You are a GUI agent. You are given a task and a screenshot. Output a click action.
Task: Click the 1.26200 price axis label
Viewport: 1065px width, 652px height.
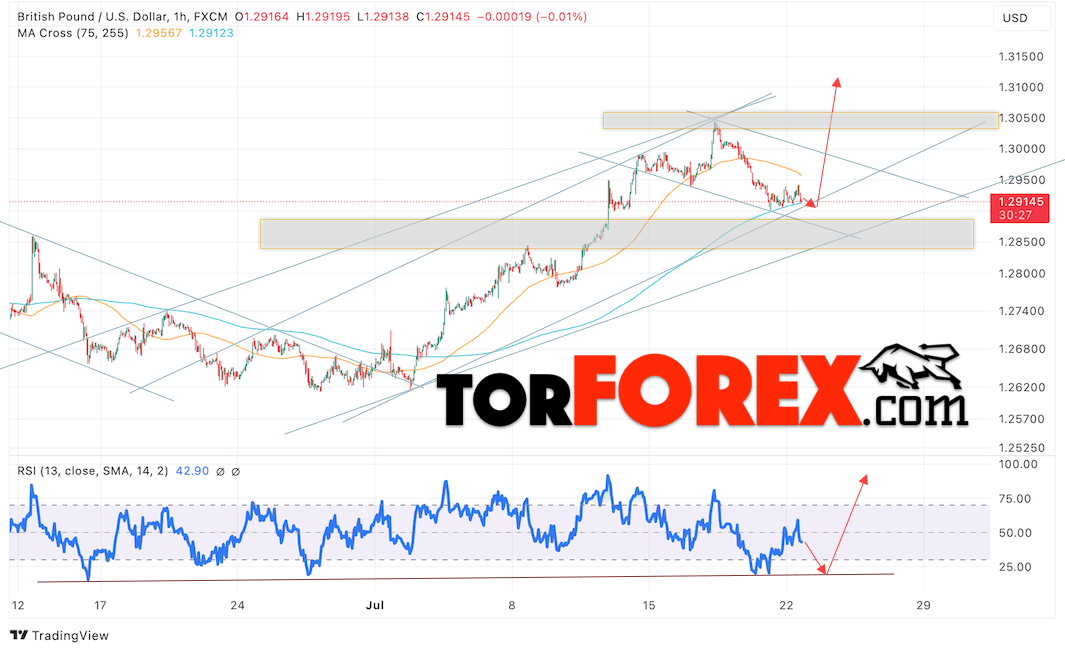(x=1021, y=387)
